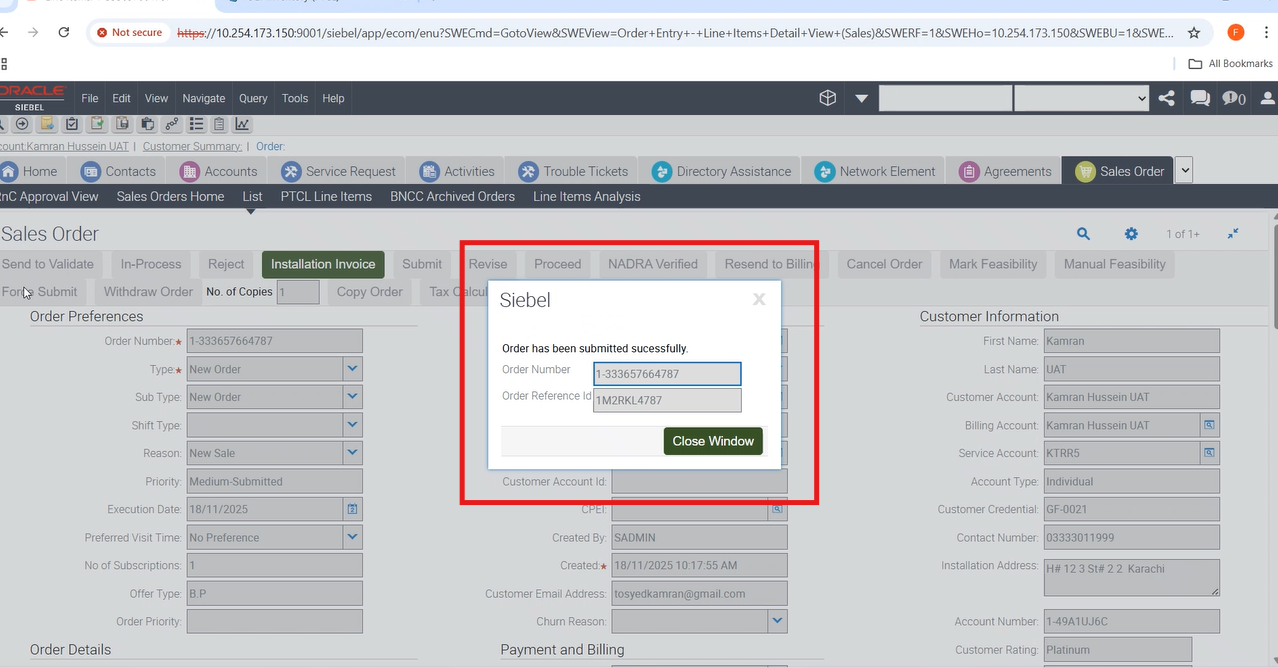Click the Siebel cube icon in header

click(x=827, y=98)
